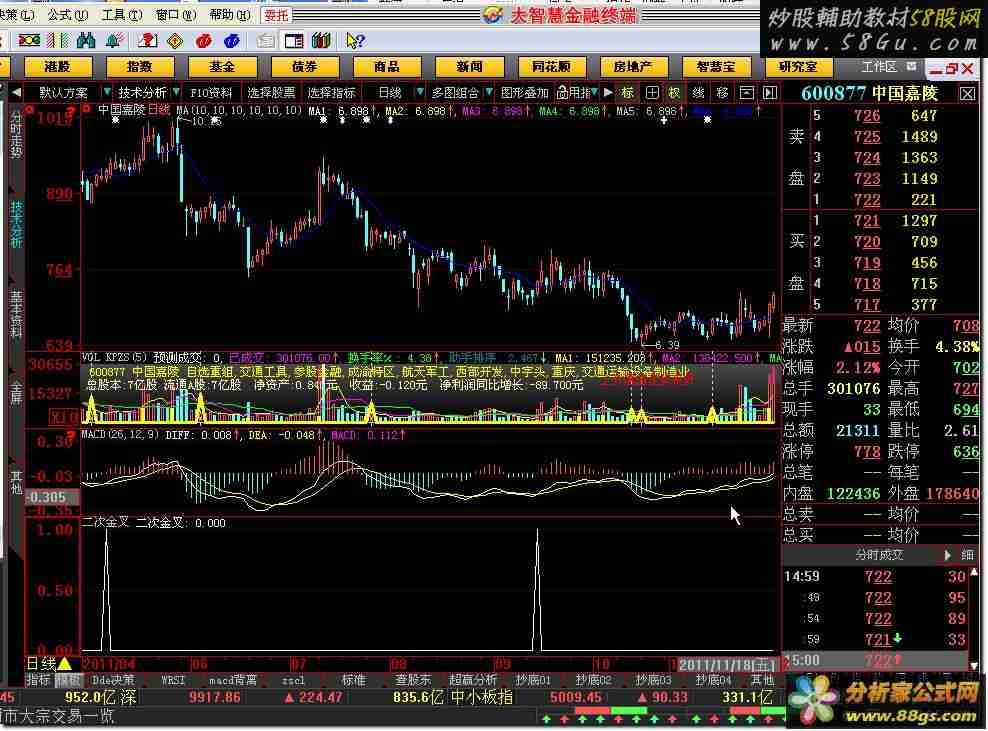Expand the 技术分析 dropdown arrow
988x731 pixels.
[176, 93]
